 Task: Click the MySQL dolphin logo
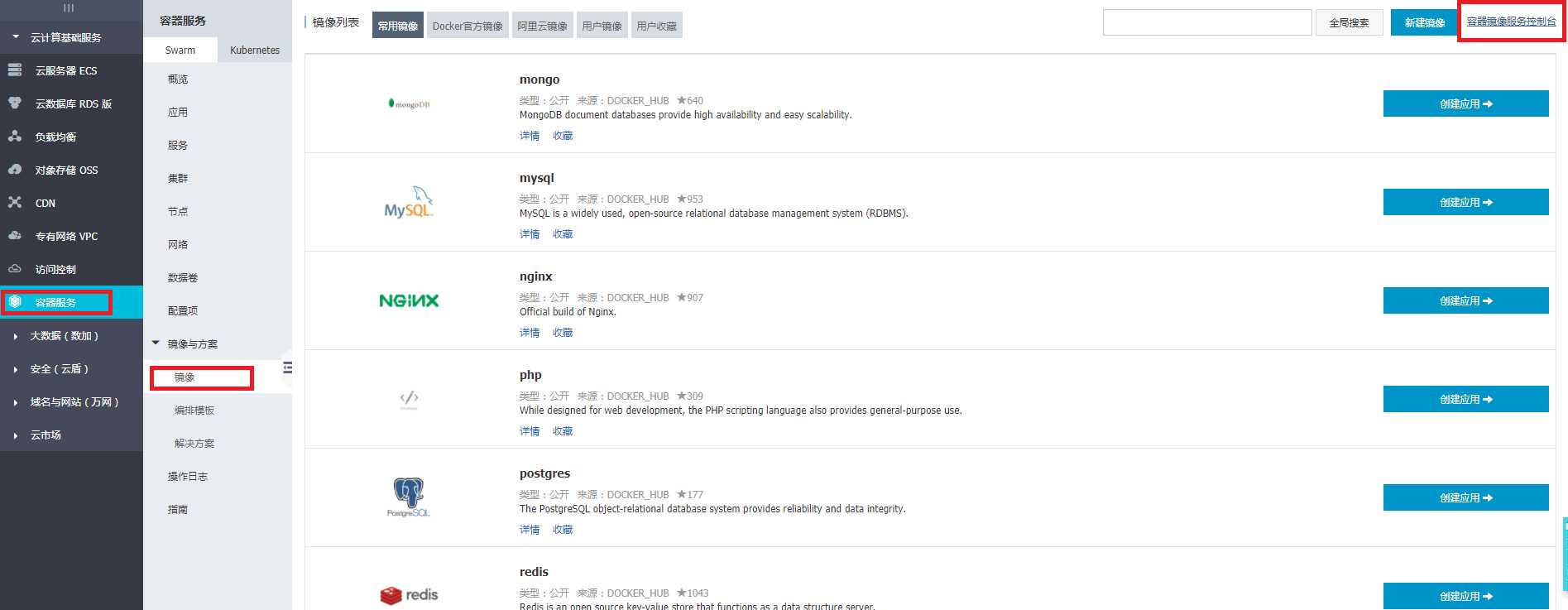point(409,202)
